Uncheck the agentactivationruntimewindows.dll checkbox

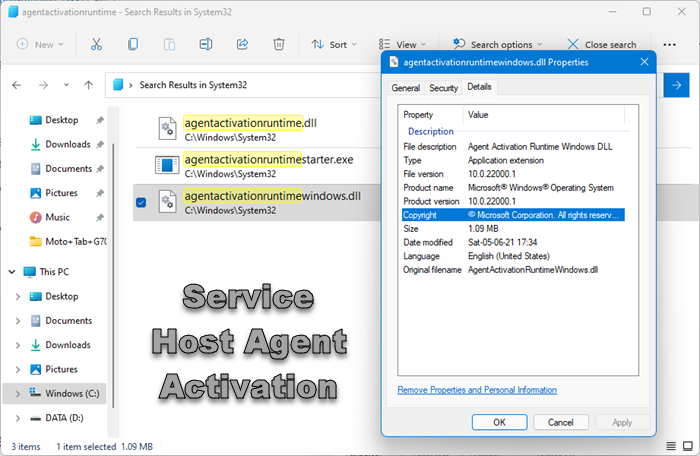click(x=141, y=202)
